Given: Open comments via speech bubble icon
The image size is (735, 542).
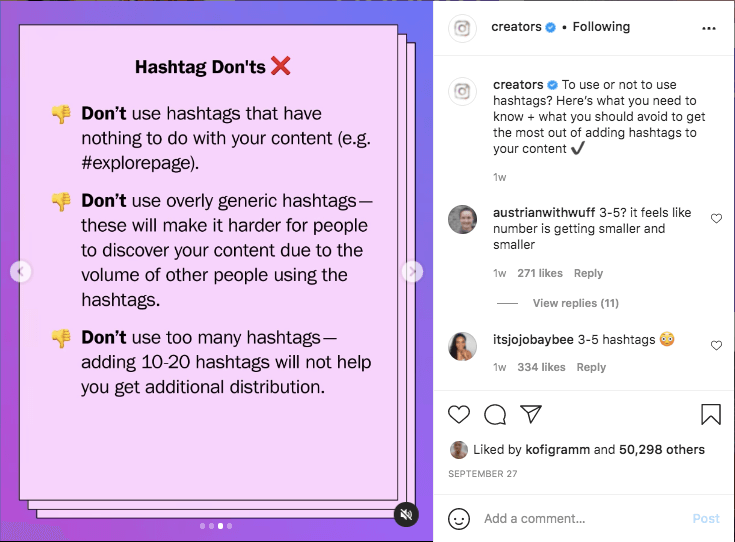Looking at the screenshot, I should point(495,415).
